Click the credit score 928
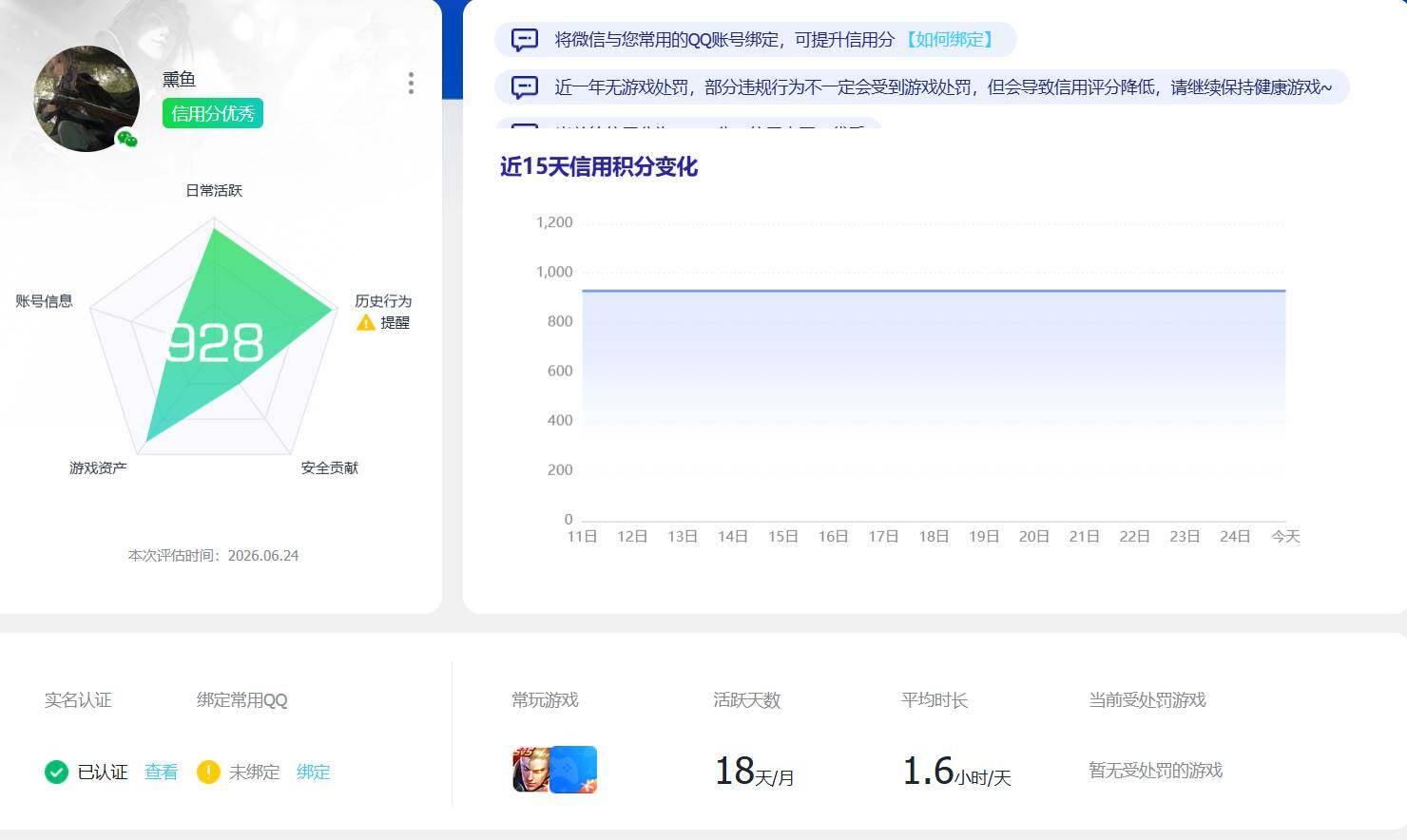Screen dimensions: 1407x840 (215, 343)
